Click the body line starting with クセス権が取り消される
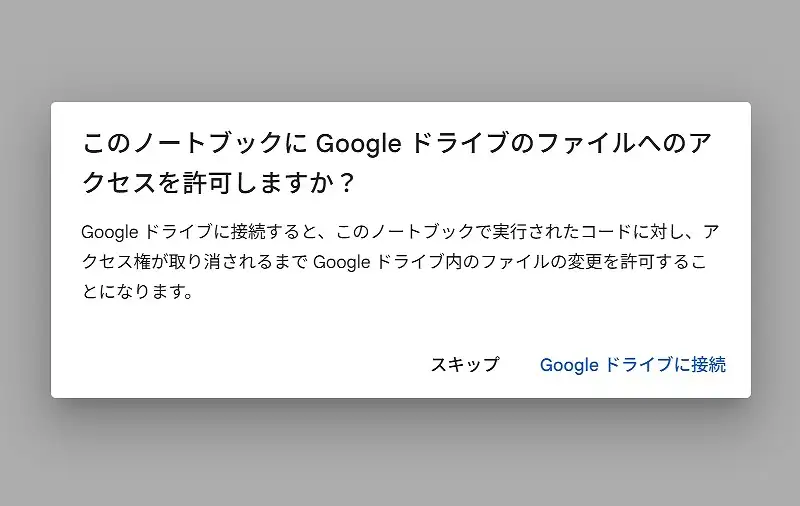The image size is (800, 506). pyautogui.click(x=400, y=264)
